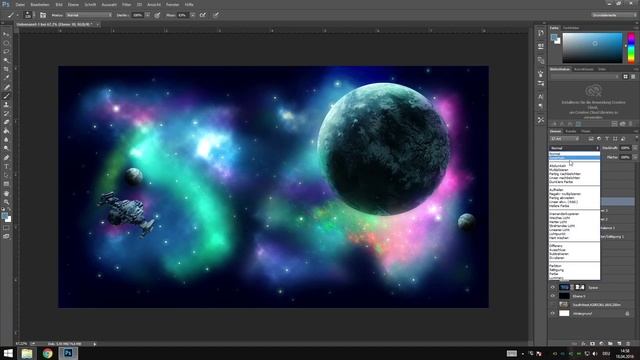The width and height of the screenshot is (640, 360).
Task: Select the Type tool
Action: point(6,167)
